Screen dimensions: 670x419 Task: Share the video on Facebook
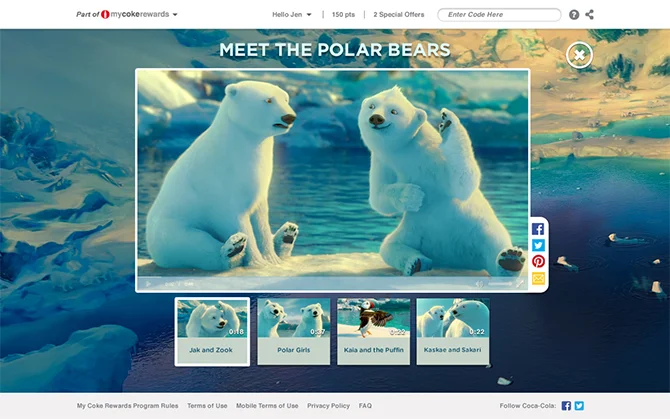[x=538, y=229]
